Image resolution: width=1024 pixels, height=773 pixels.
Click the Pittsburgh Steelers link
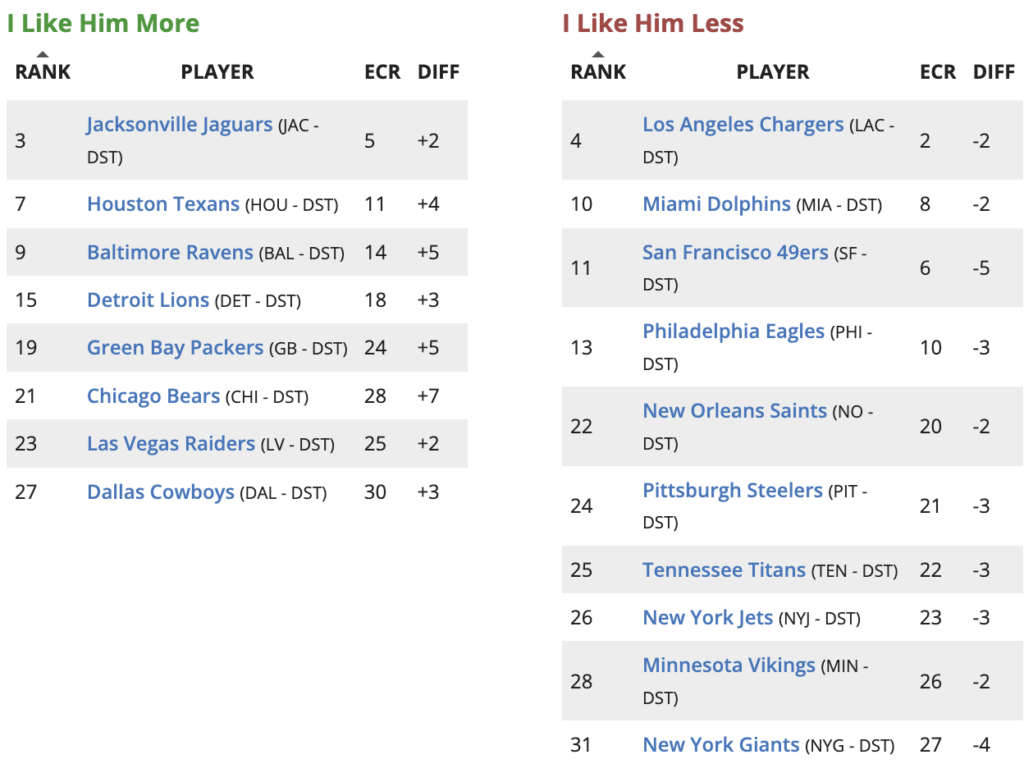[732, 490]
